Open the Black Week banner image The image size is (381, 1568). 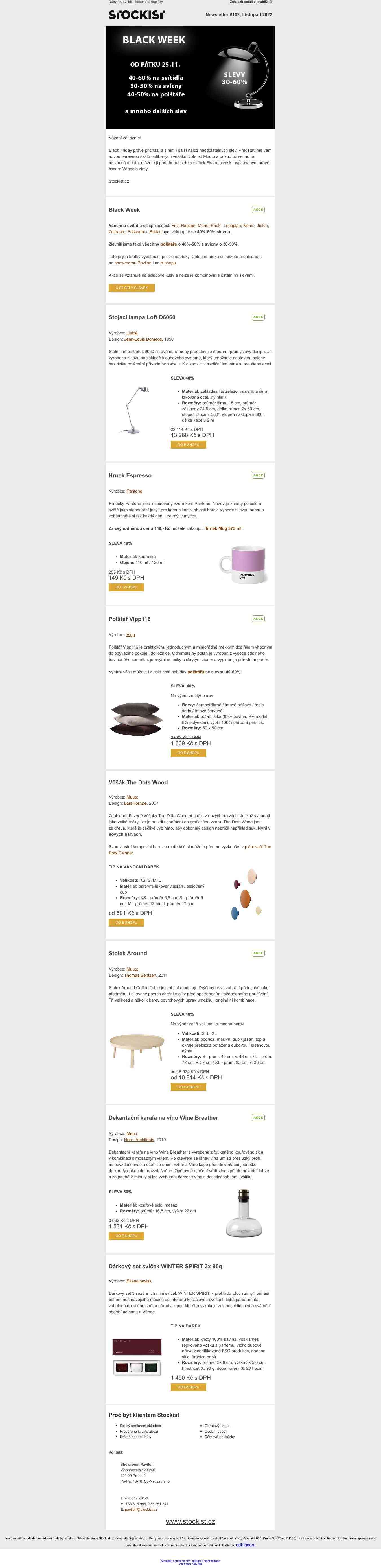(x=190, y=77)
